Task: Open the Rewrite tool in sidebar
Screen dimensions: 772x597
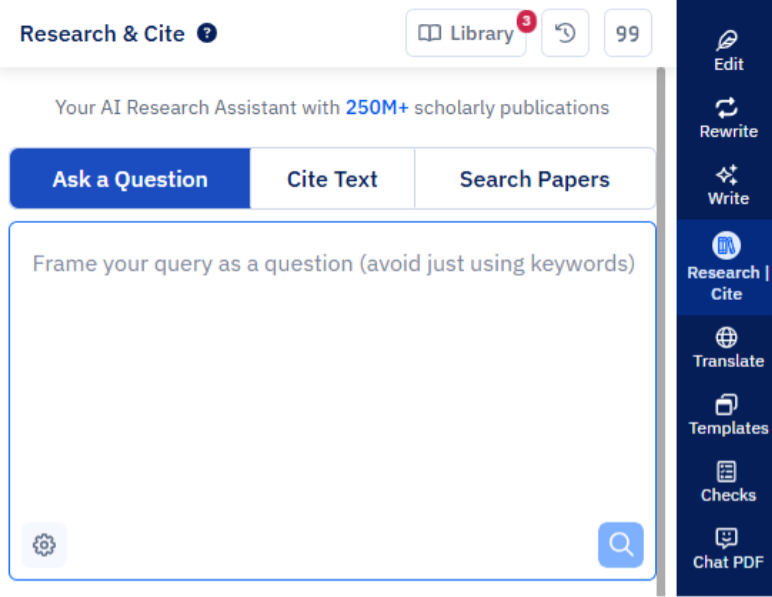Action: 728,118
